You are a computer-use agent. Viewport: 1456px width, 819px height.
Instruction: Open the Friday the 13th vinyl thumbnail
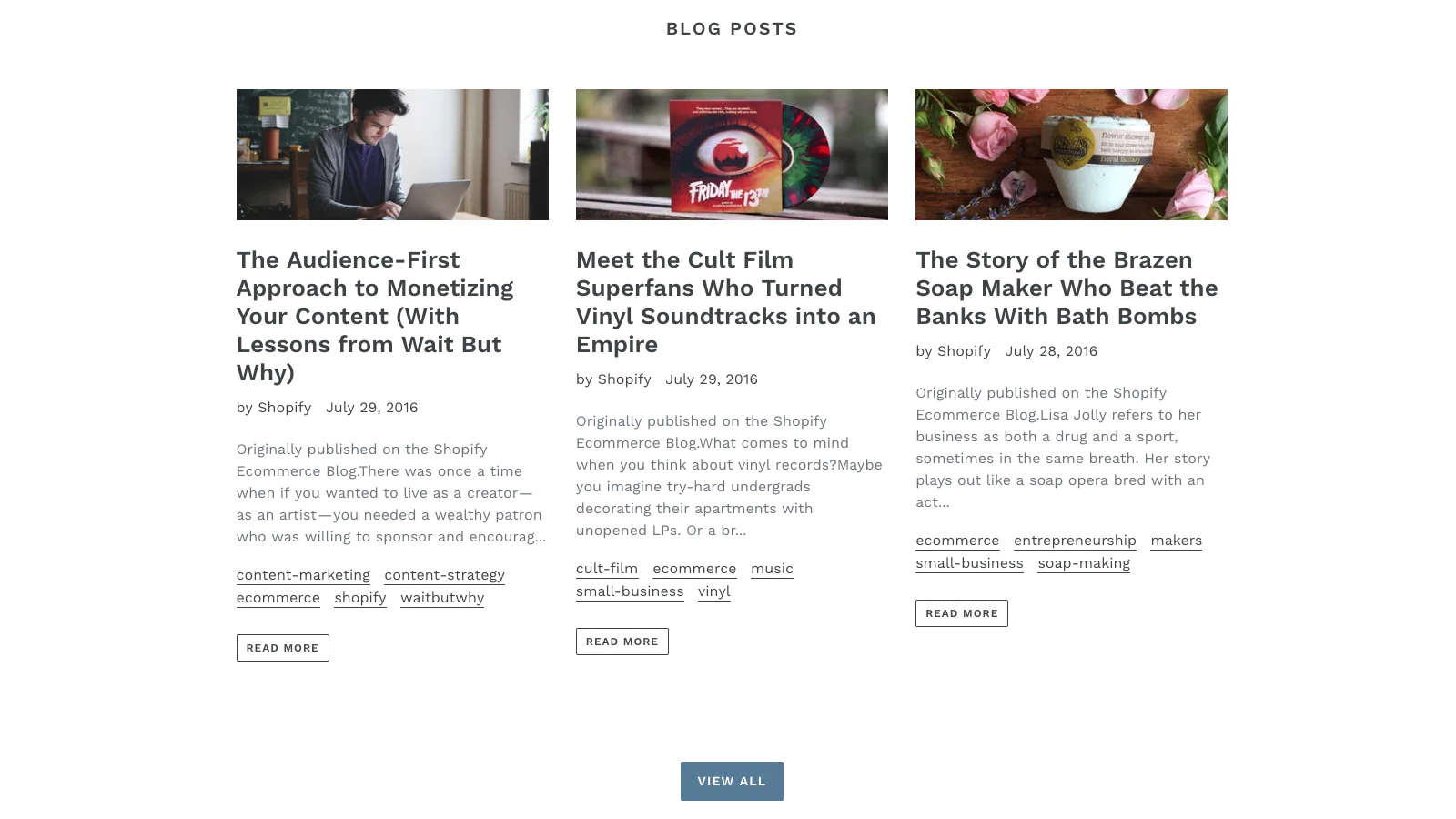click(x=732, y=155)
